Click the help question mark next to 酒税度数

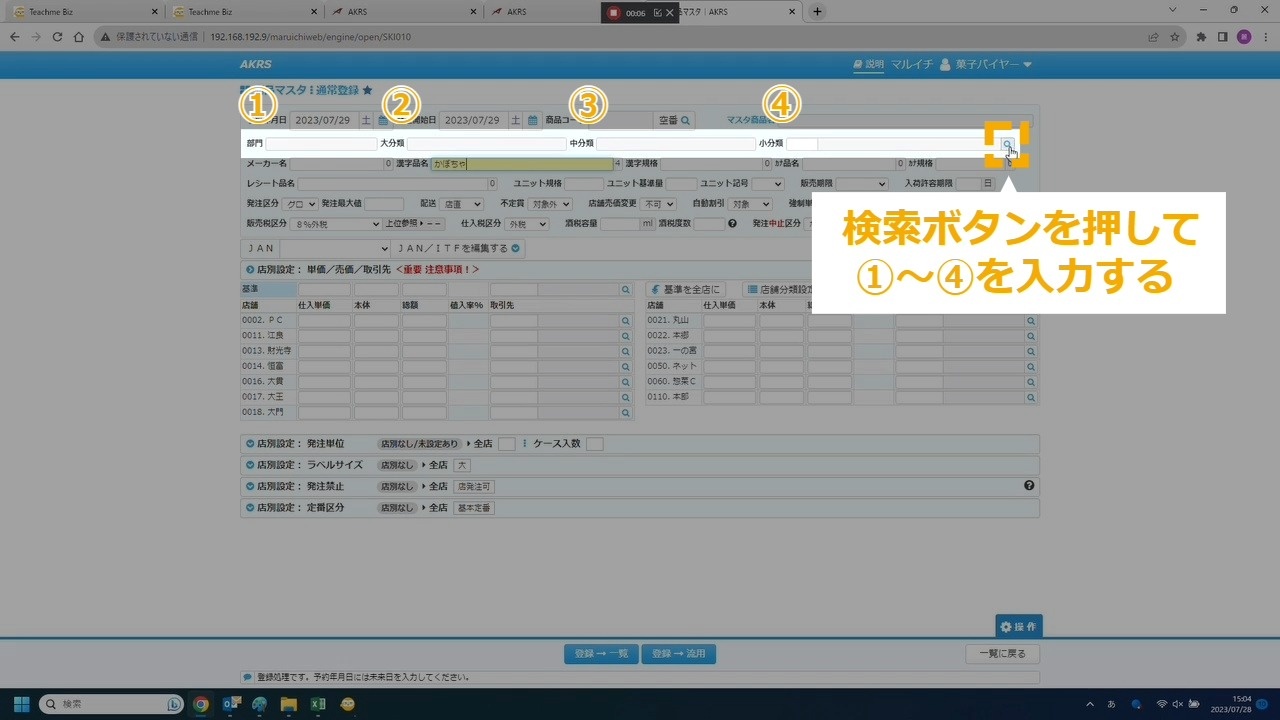pos(732,224)
